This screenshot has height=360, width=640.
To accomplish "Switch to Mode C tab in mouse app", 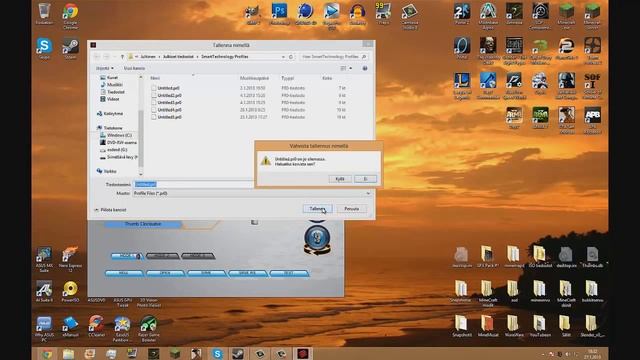I will point(198,256).
